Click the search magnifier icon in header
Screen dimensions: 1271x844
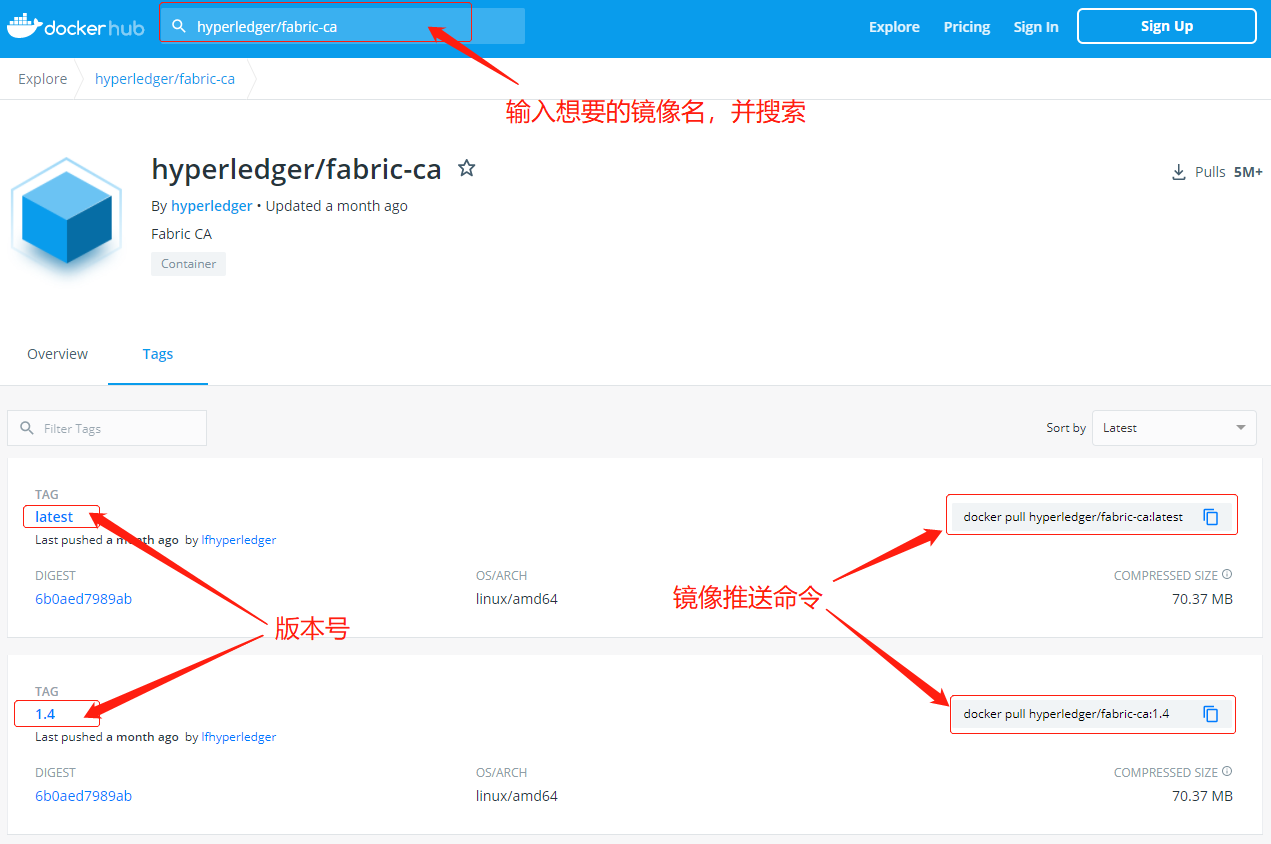pyautogui.click(x=179, y=26)
